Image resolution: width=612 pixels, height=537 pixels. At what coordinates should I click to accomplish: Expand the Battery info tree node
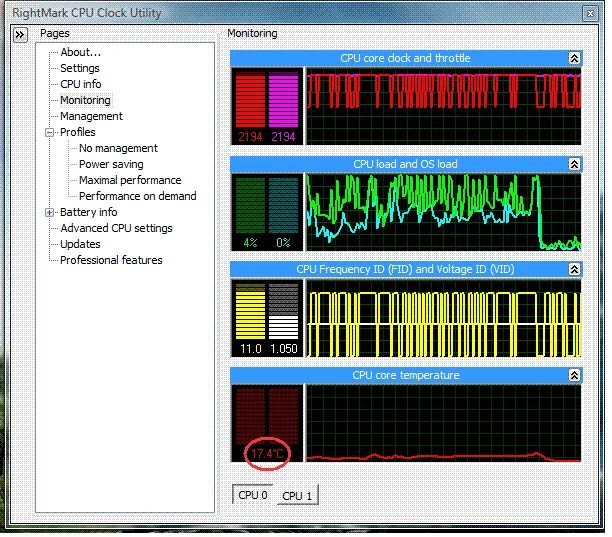click(49, 213)
